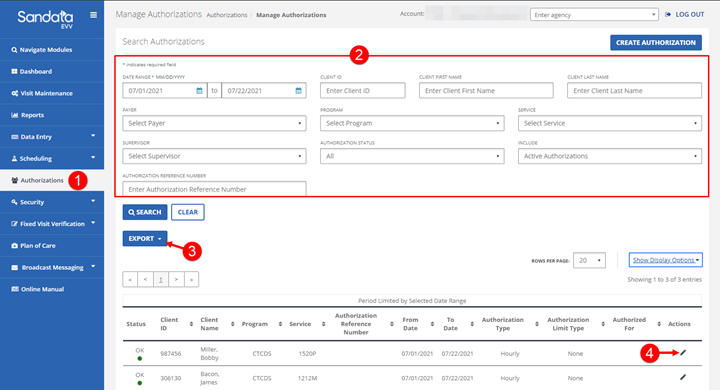This screenshot has height=390, width=720.
Task: Open Dashboard from sidebar
Action: tap(52, 71)
